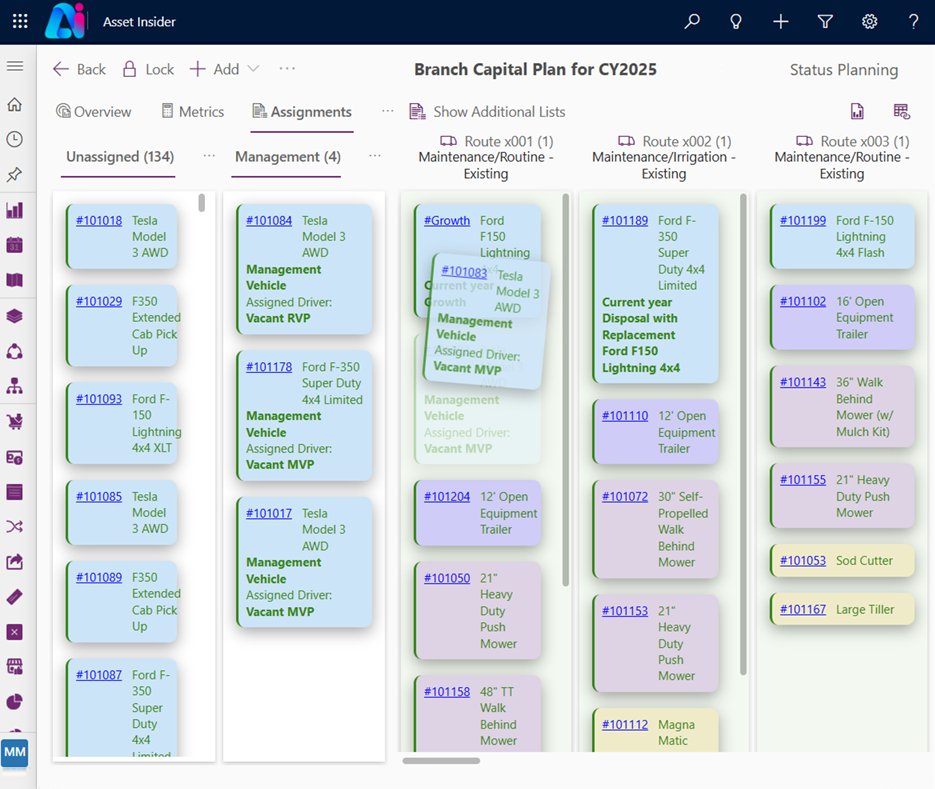Click the Route x001 column scrollbar
This screenshot has height=789, width=935.
(565, 390)
